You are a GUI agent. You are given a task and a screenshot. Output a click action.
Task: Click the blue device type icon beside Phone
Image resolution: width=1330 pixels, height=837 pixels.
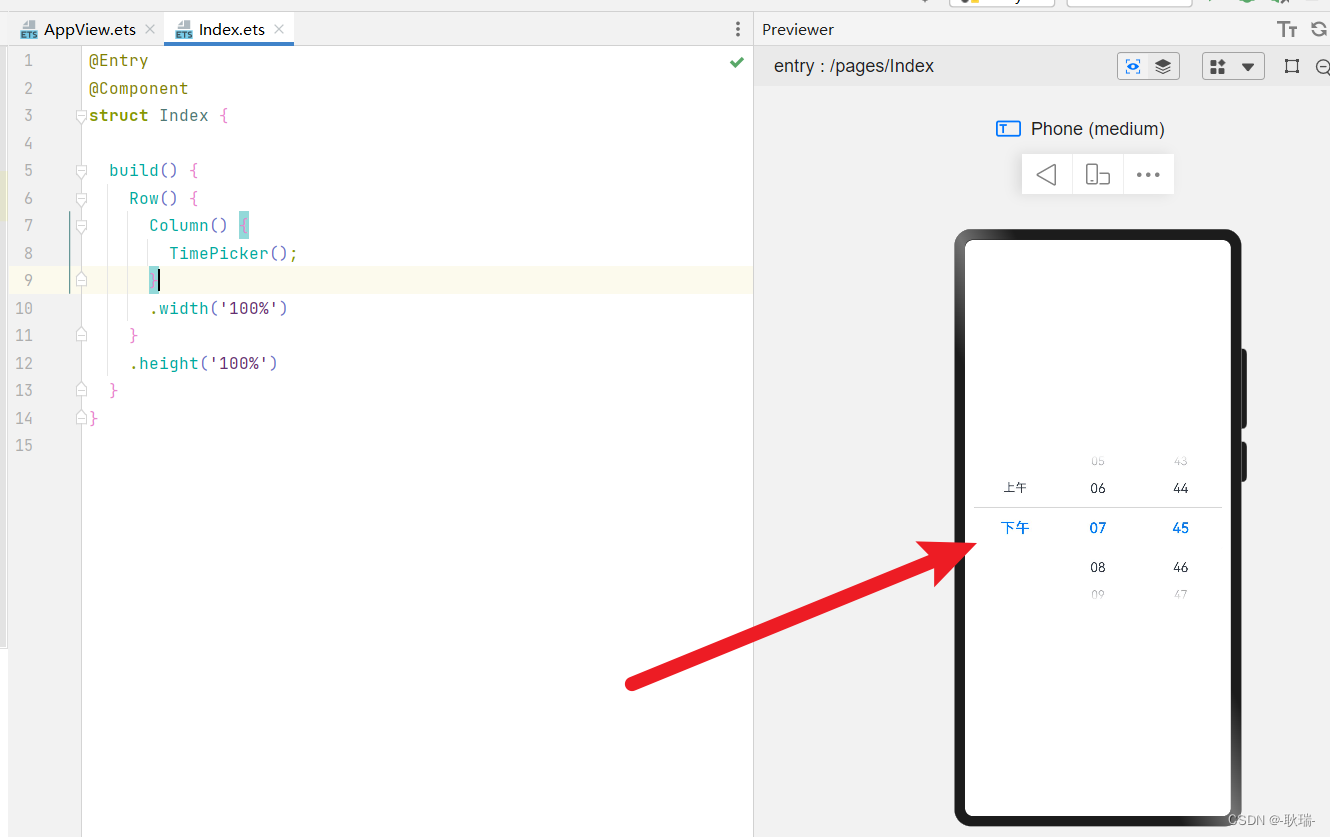pos(1008,129)
